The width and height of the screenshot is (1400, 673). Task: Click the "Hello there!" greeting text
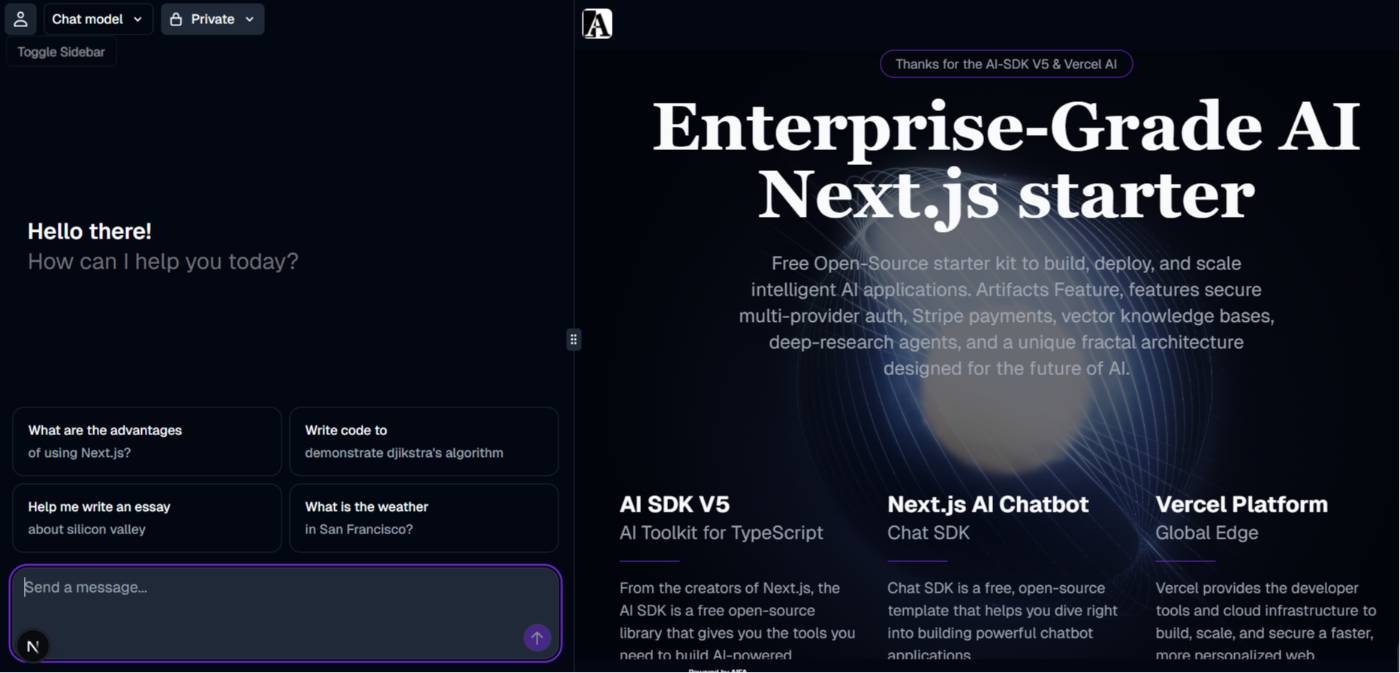[90, 231]
